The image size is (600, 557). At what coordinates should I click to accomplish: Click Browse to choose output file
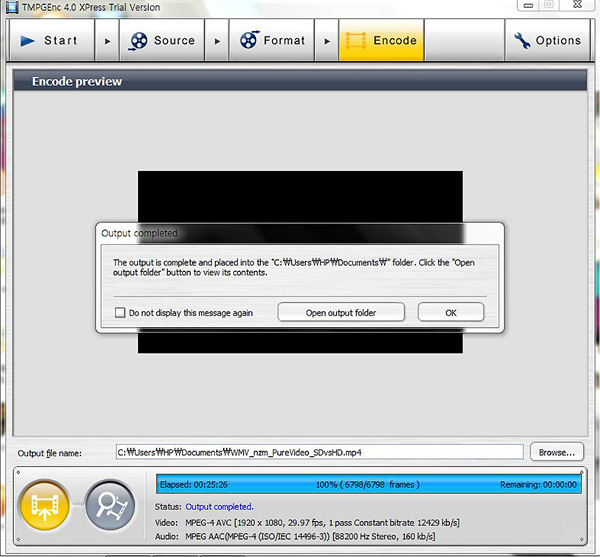tap(557, 452)
